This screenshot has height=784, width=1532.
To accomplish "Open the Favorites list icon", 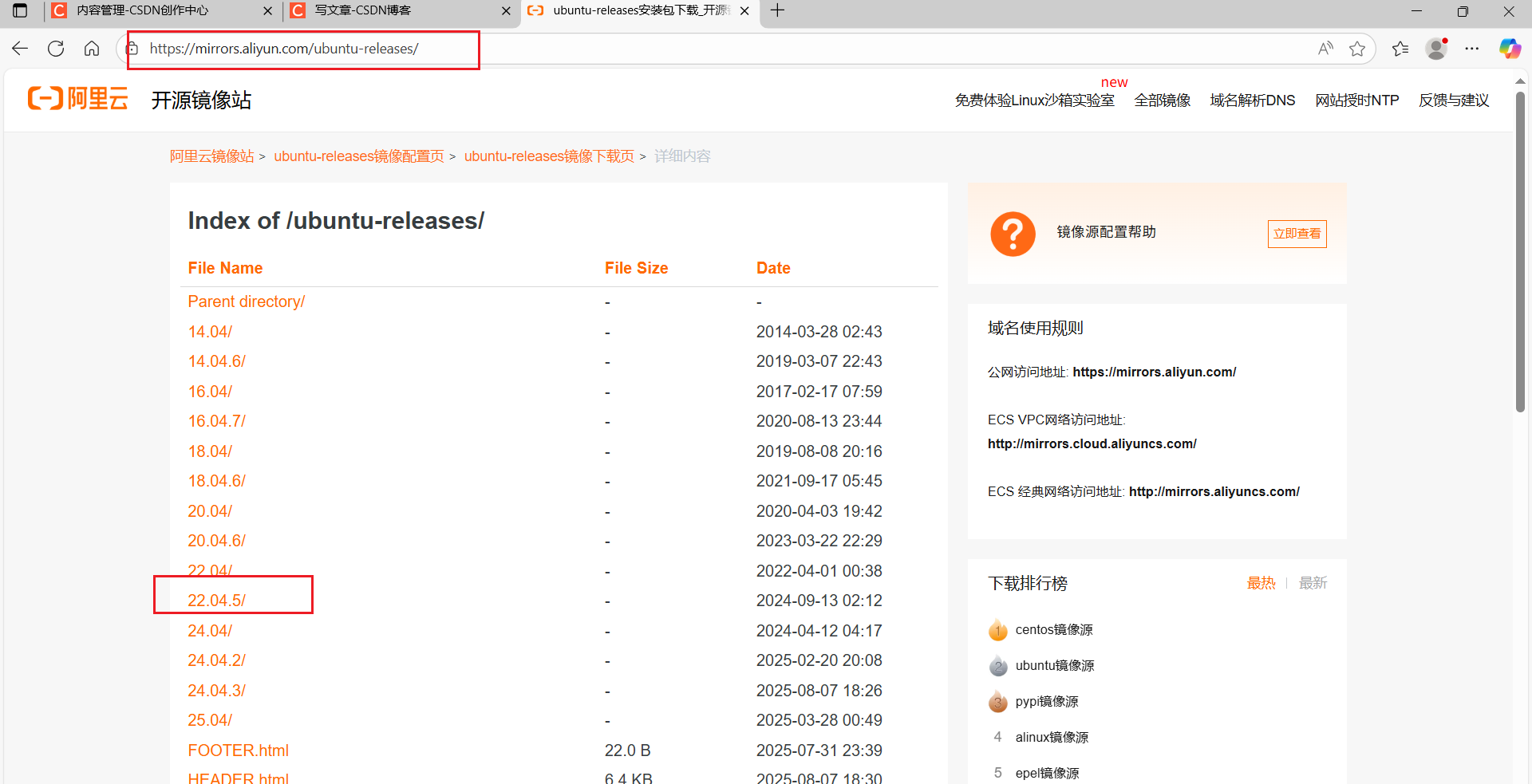I will coord(1400,49).
